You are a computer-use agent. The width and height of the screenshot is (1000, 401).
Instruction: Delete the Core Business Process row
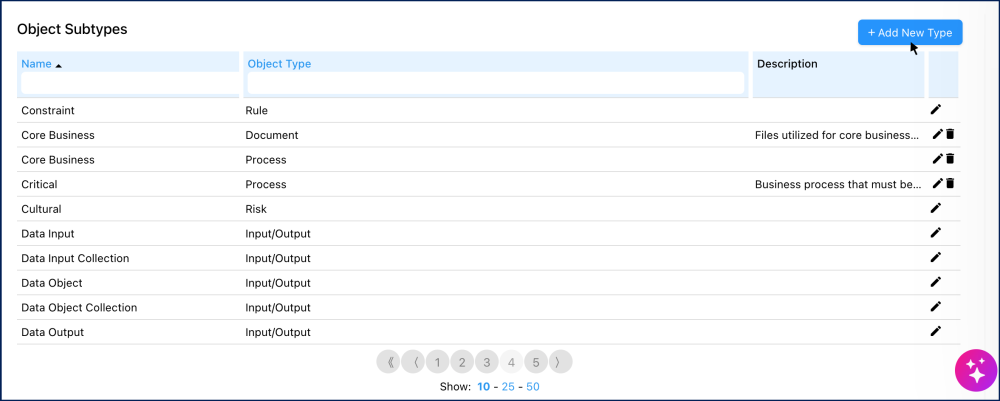coord(950,159)
